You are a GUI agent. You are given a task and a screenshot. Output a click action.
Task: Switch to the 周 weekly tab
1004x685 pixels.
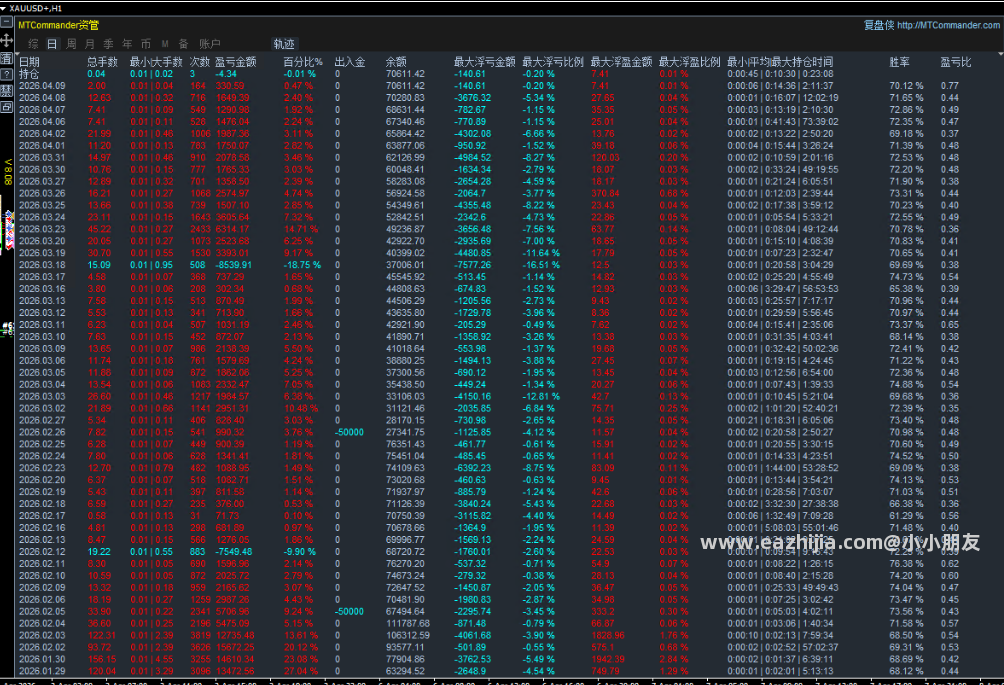click(x=71, y=44)
